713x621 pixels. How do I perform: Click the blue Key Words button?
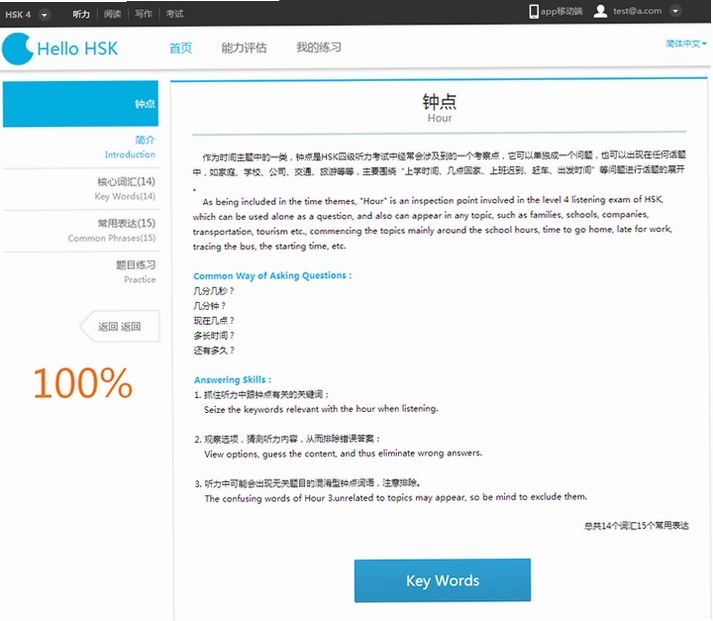coord(442,581)
